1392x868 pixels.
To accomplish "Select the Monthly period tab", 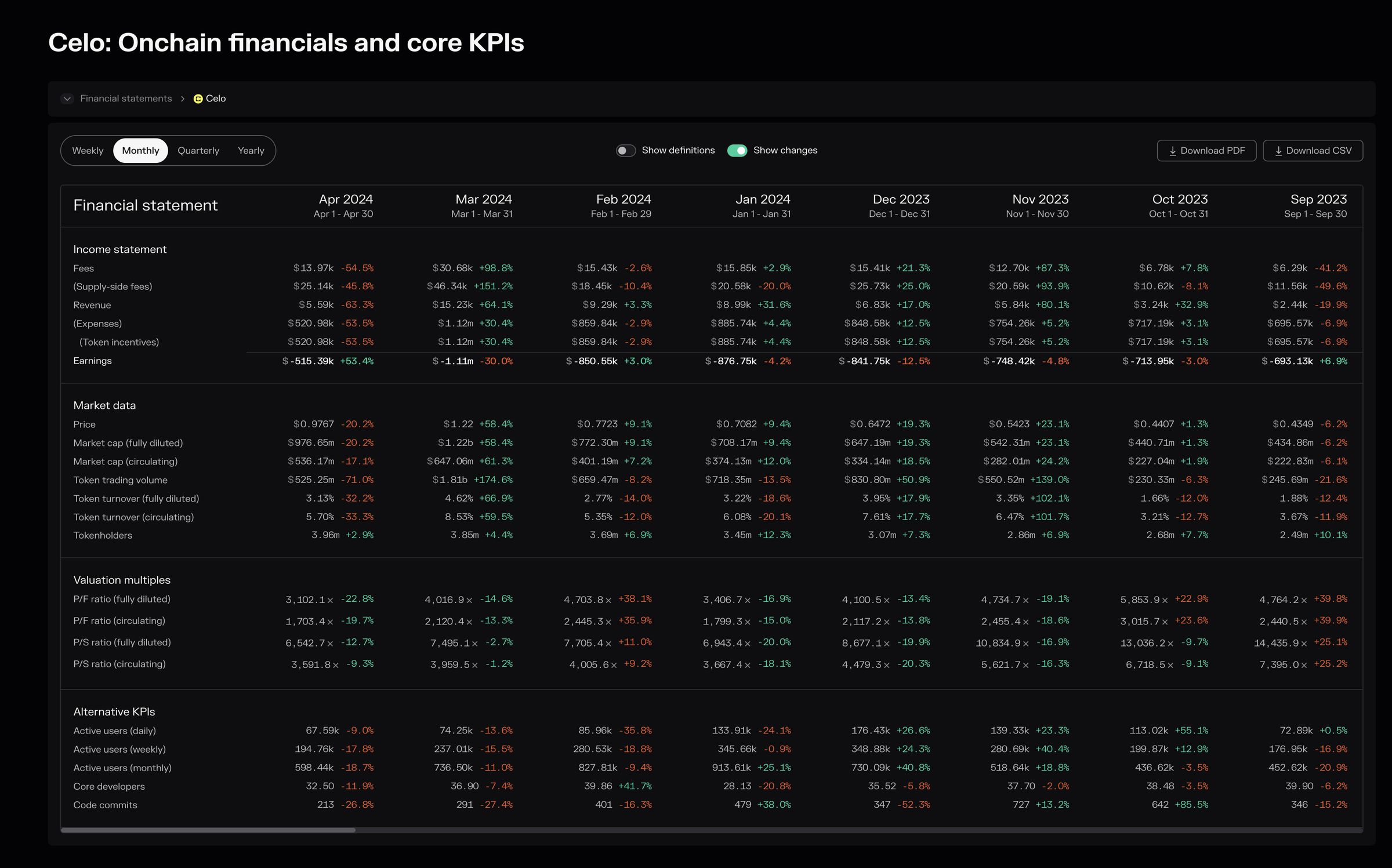I will point(140,151).
